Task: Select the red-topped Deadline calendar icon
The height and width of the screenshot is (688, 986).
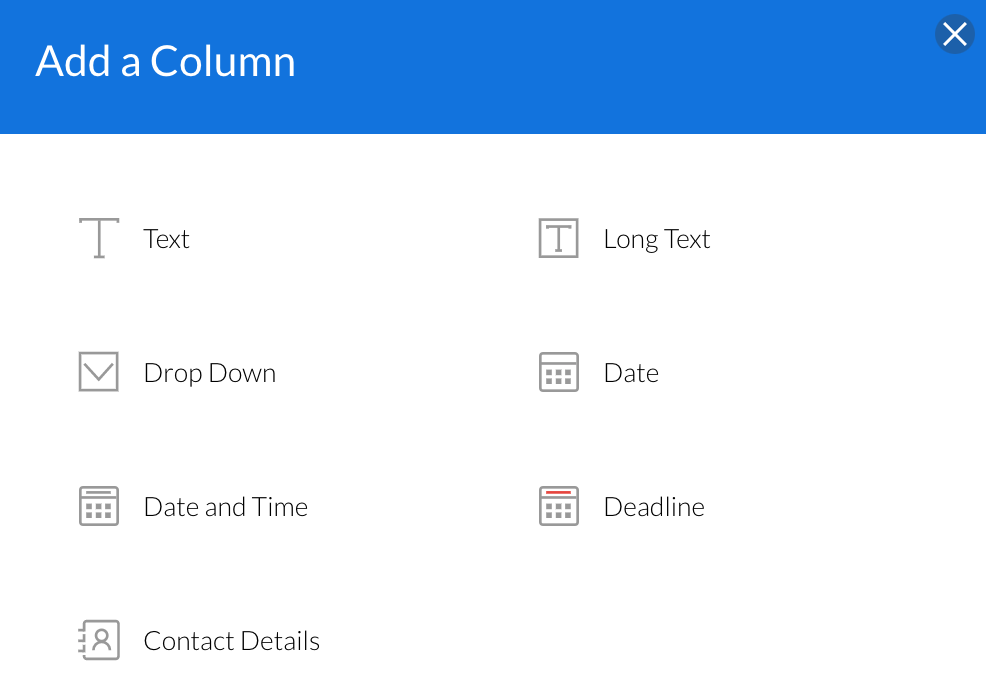Action: [558, 506]
